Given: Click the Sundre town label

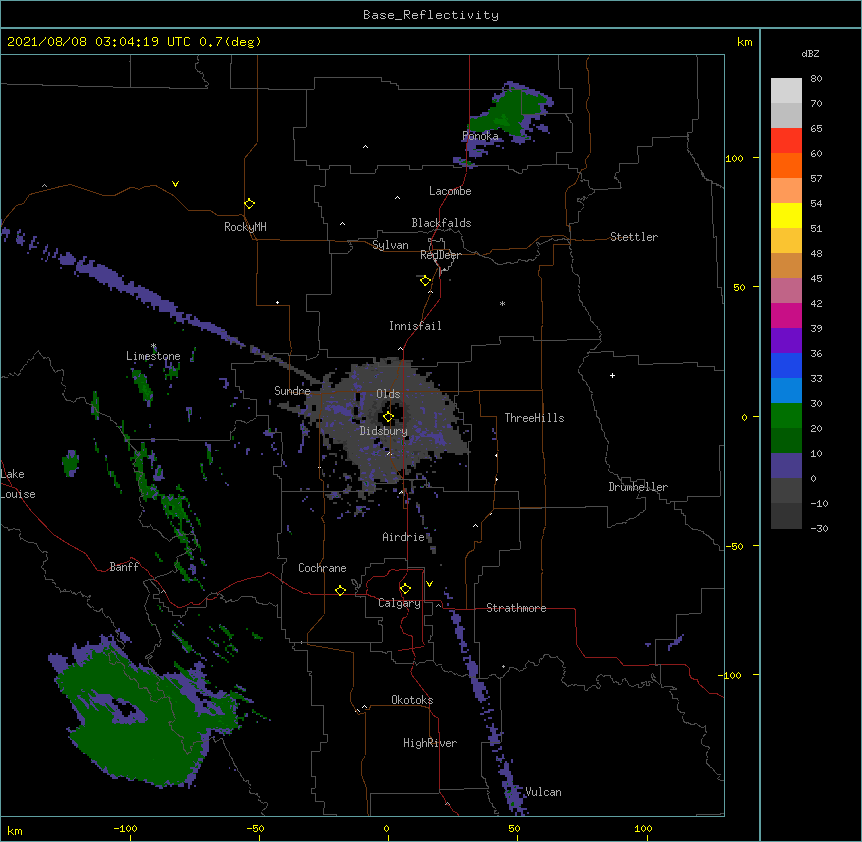Looking at the screenshot, I should [292, 391].
